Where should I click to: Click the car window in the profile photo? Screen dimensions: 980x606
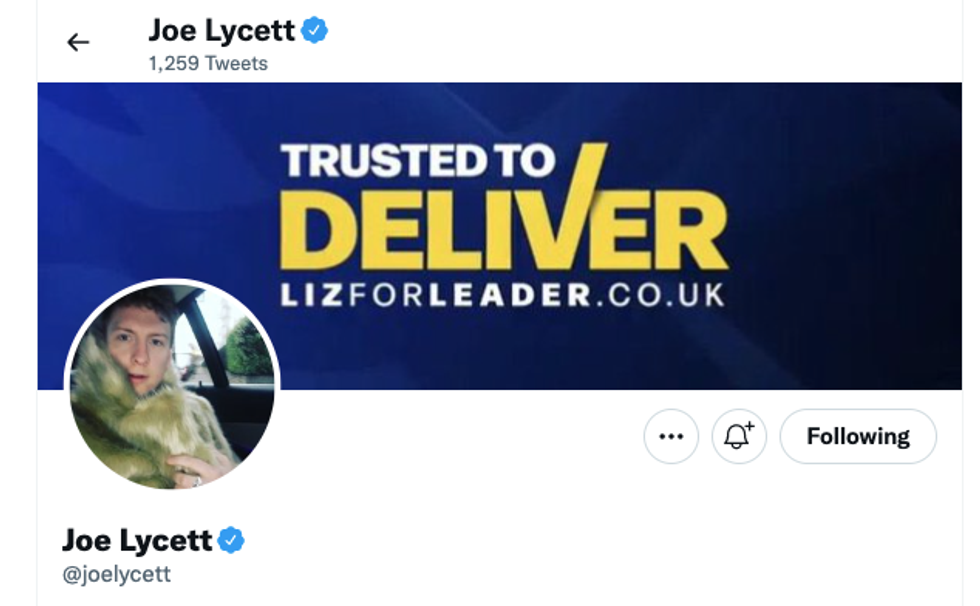click(x=240, y=340)
